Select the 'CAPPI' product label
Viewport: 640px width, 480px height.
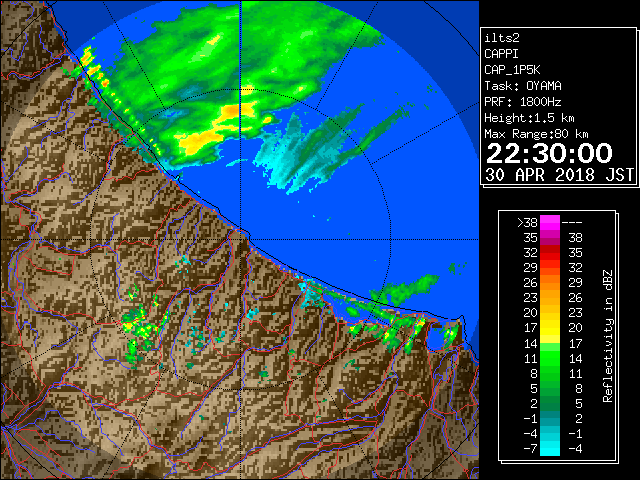click(501, 54)
